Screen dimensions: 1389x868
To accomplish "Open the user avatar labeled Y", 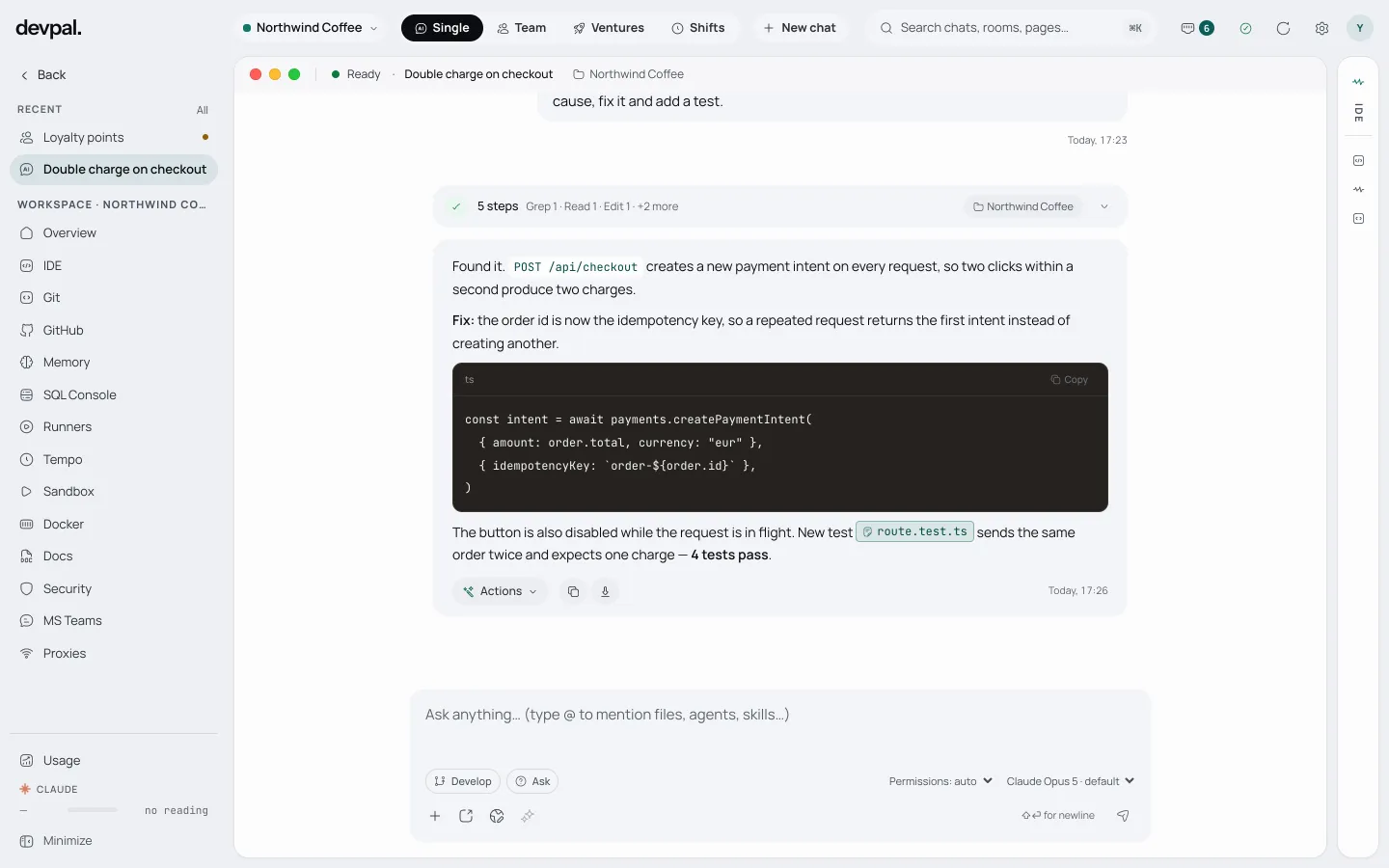I will (1359, 28).
